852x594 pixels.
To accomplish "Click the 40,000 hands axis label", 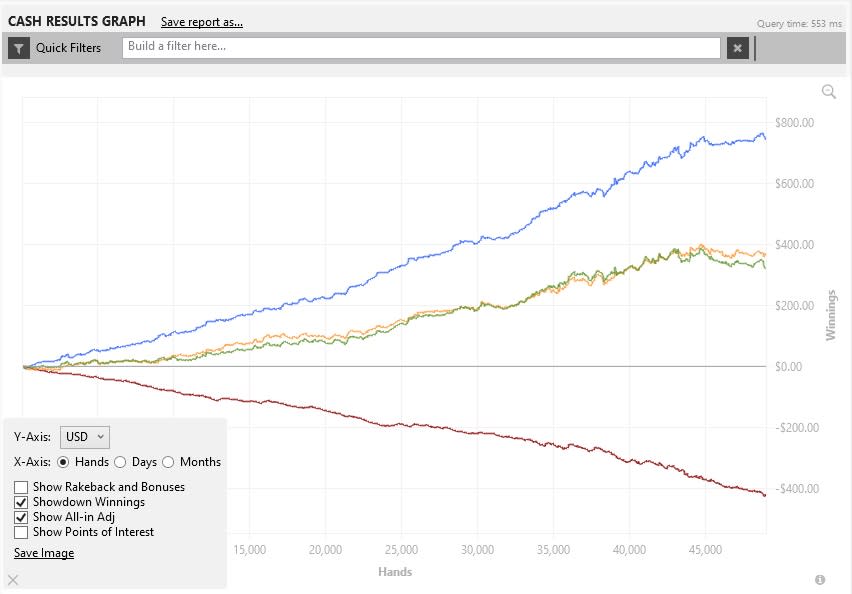I will coord(629,549).
